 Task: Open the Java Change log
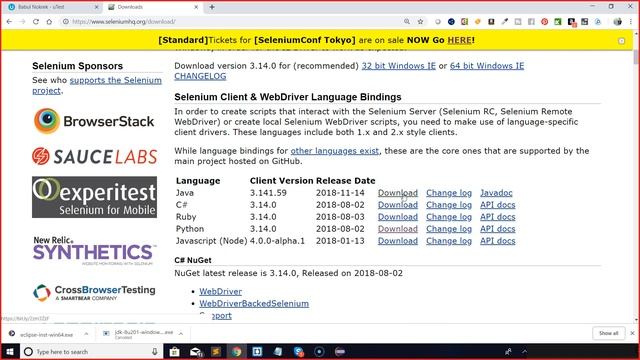coord(449,193)
